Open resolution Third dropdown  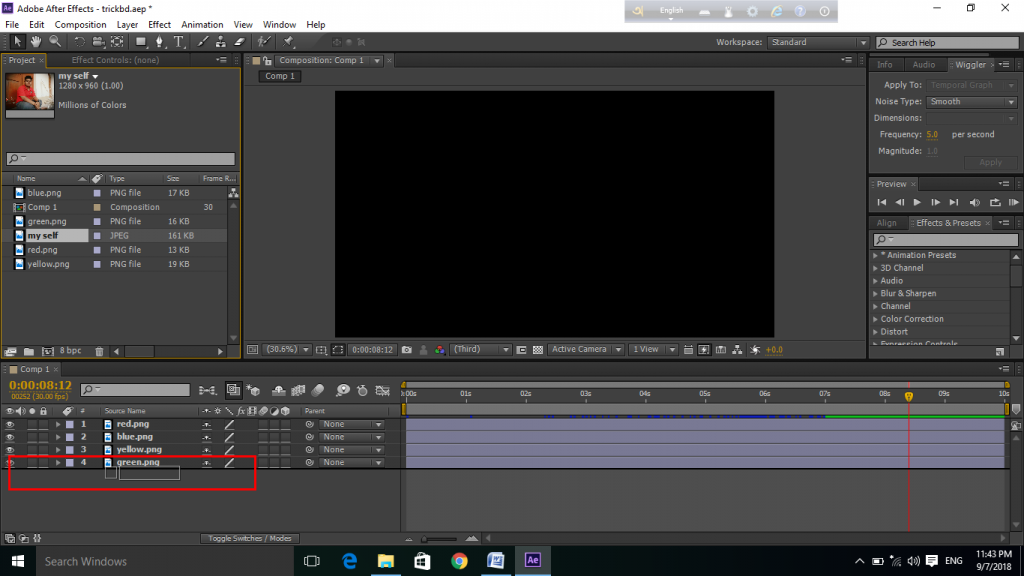481,350
